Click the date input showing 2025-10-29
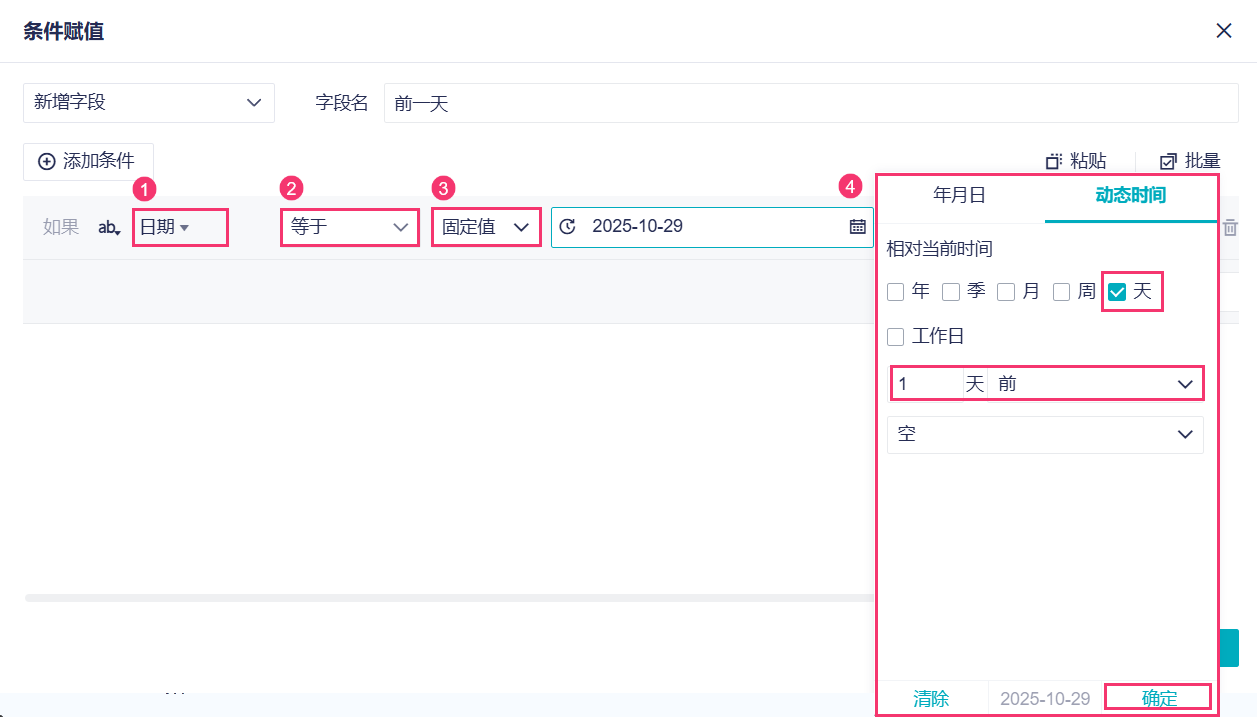This screenshot has height=717, width=1257. pyautogui.click(x=712, y=227)
